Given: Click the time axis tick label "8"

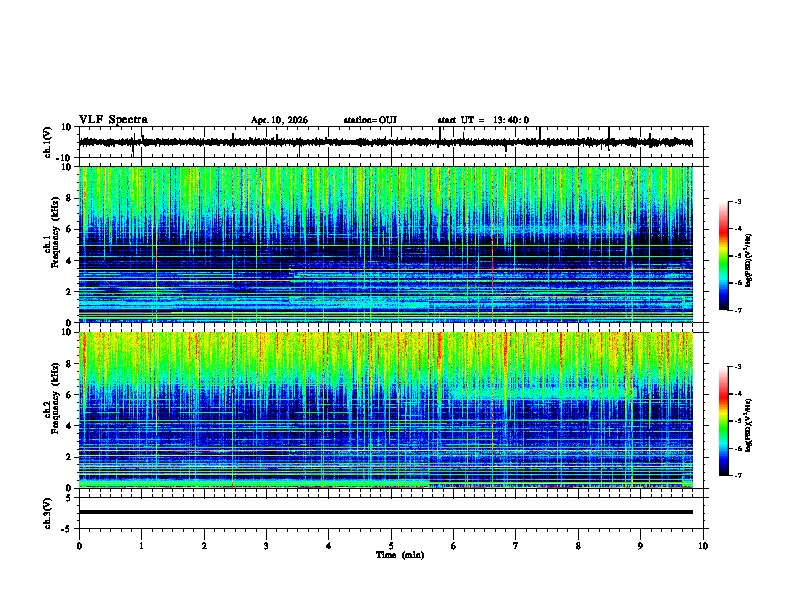Looking at the screenshot, I should tap(578, 546).
